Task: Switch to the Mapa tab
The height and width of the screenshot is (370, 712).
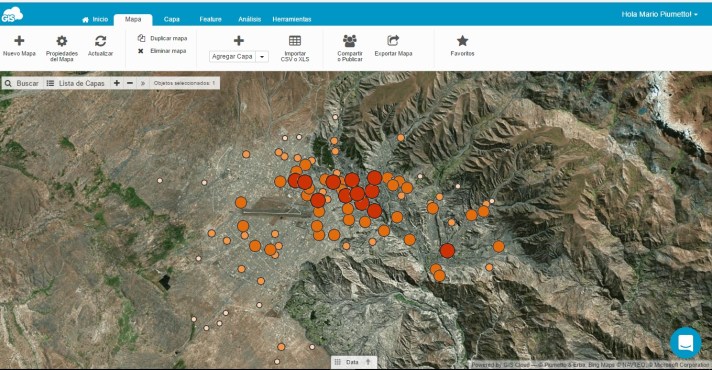Action: [133, 19]
